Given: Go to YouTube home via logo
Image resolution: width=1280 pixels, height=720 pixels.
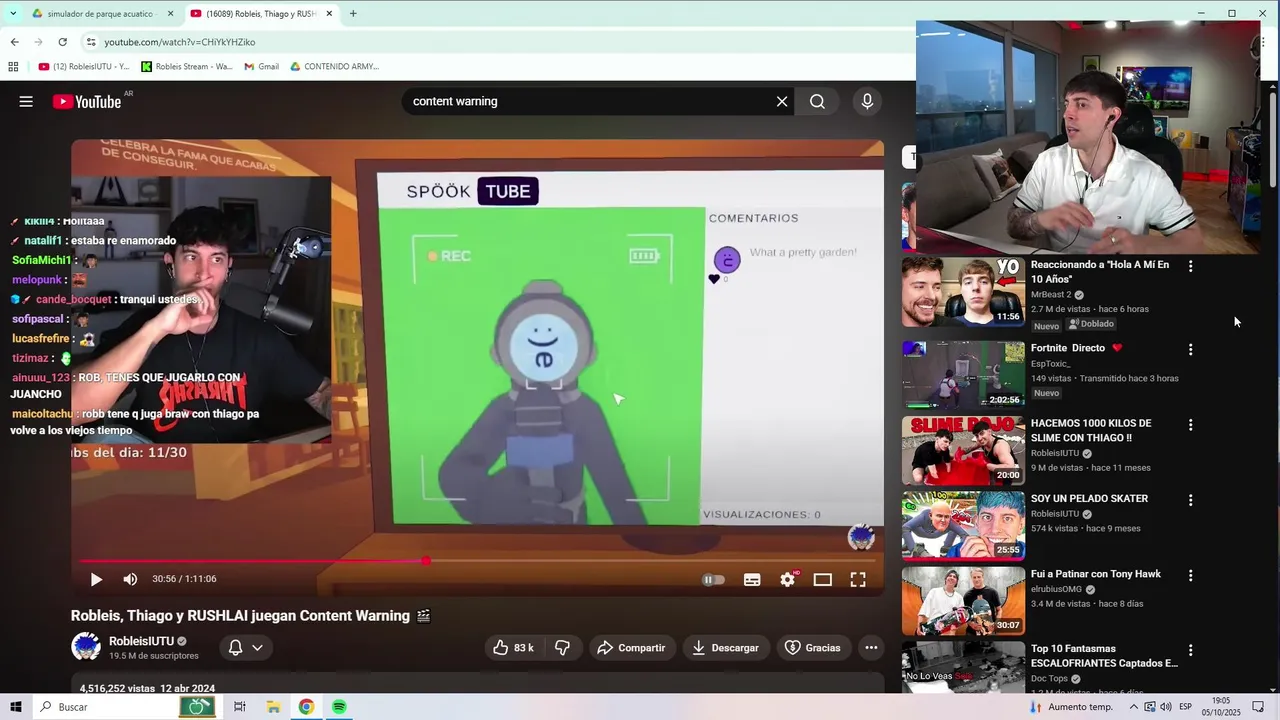Looking at the screenshot, I should pyautogui.click(x=87, y=101).
